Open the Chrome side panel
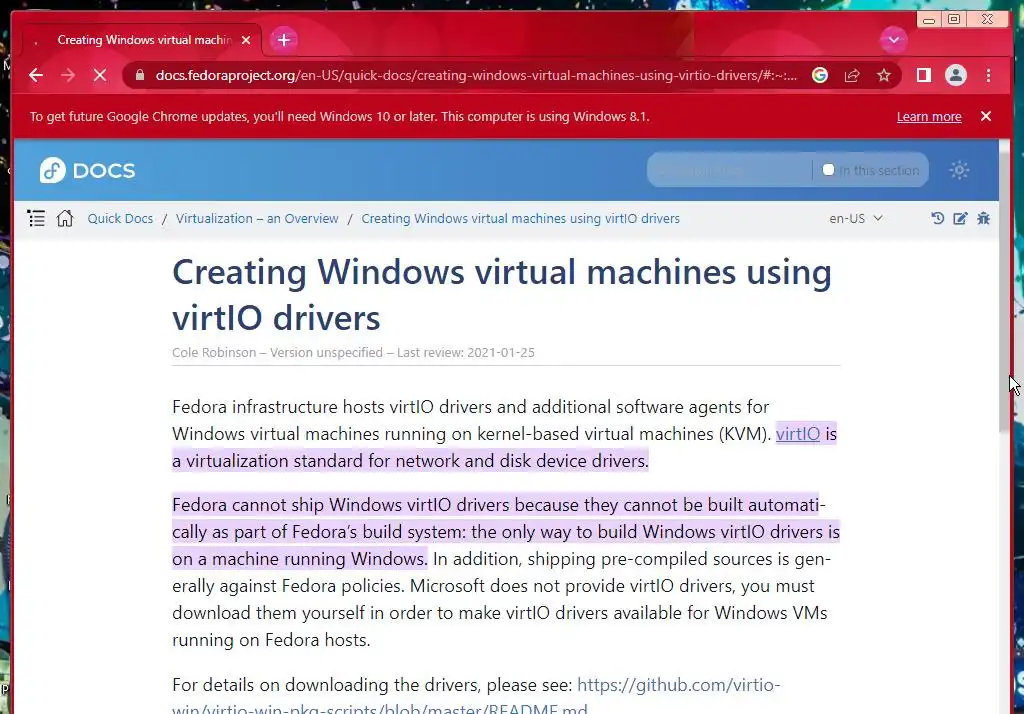Image resolution: width=1024 pixels, height=714 pixels. [923, 75]
